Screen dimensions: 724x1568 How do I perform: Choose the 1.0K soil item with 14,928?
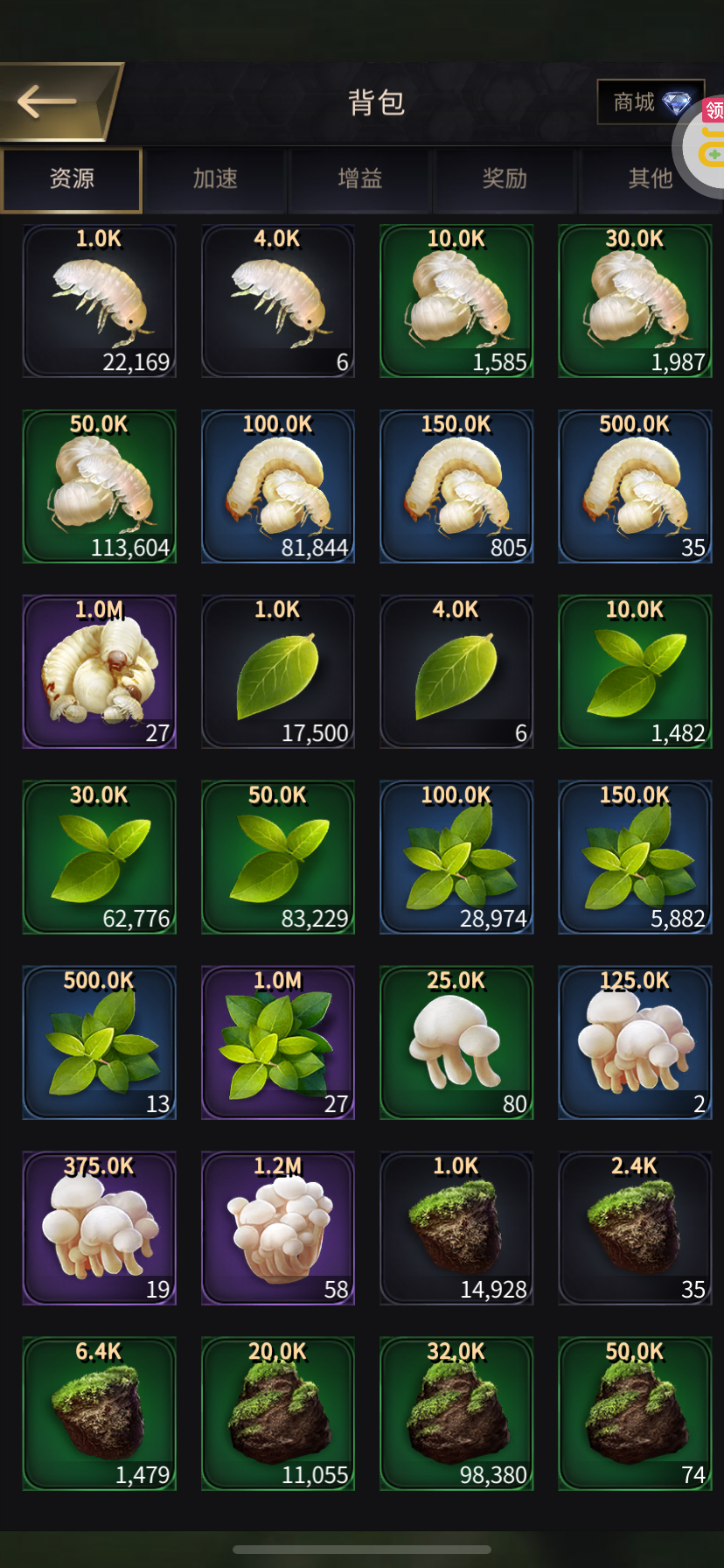456,1228
